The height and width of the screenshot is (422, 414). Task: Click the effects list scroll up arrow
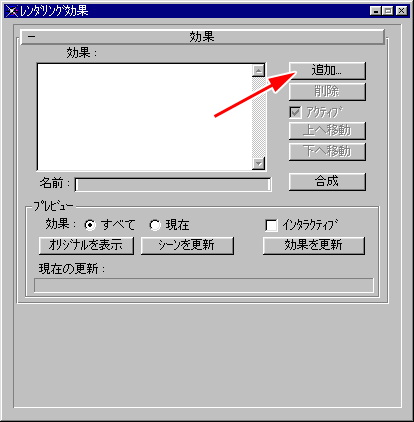259,71
